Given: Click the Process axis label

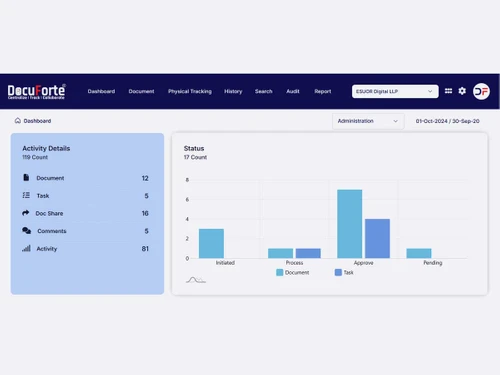Looking at the screenshot, I should pos(294,263).
